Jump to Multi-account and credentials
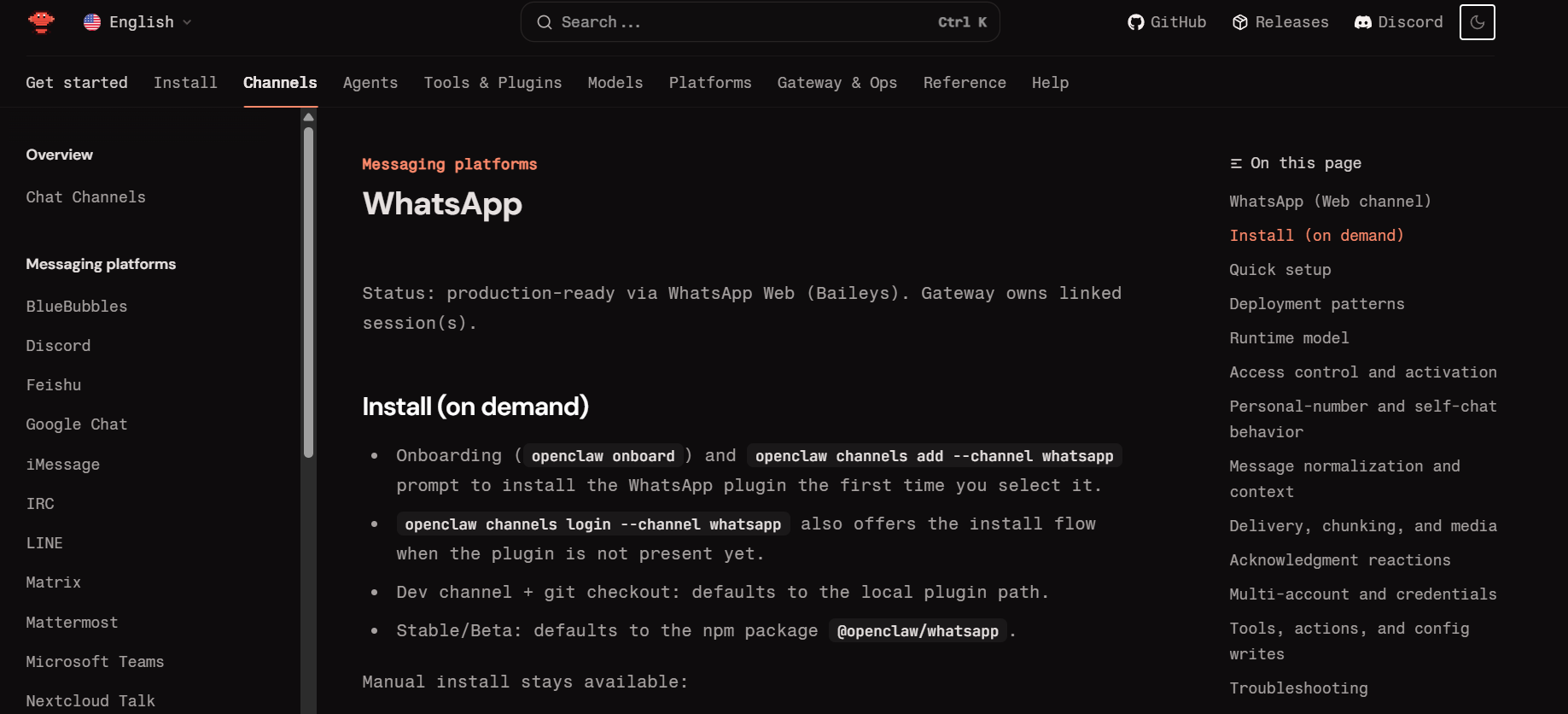 click(1363, 594)
